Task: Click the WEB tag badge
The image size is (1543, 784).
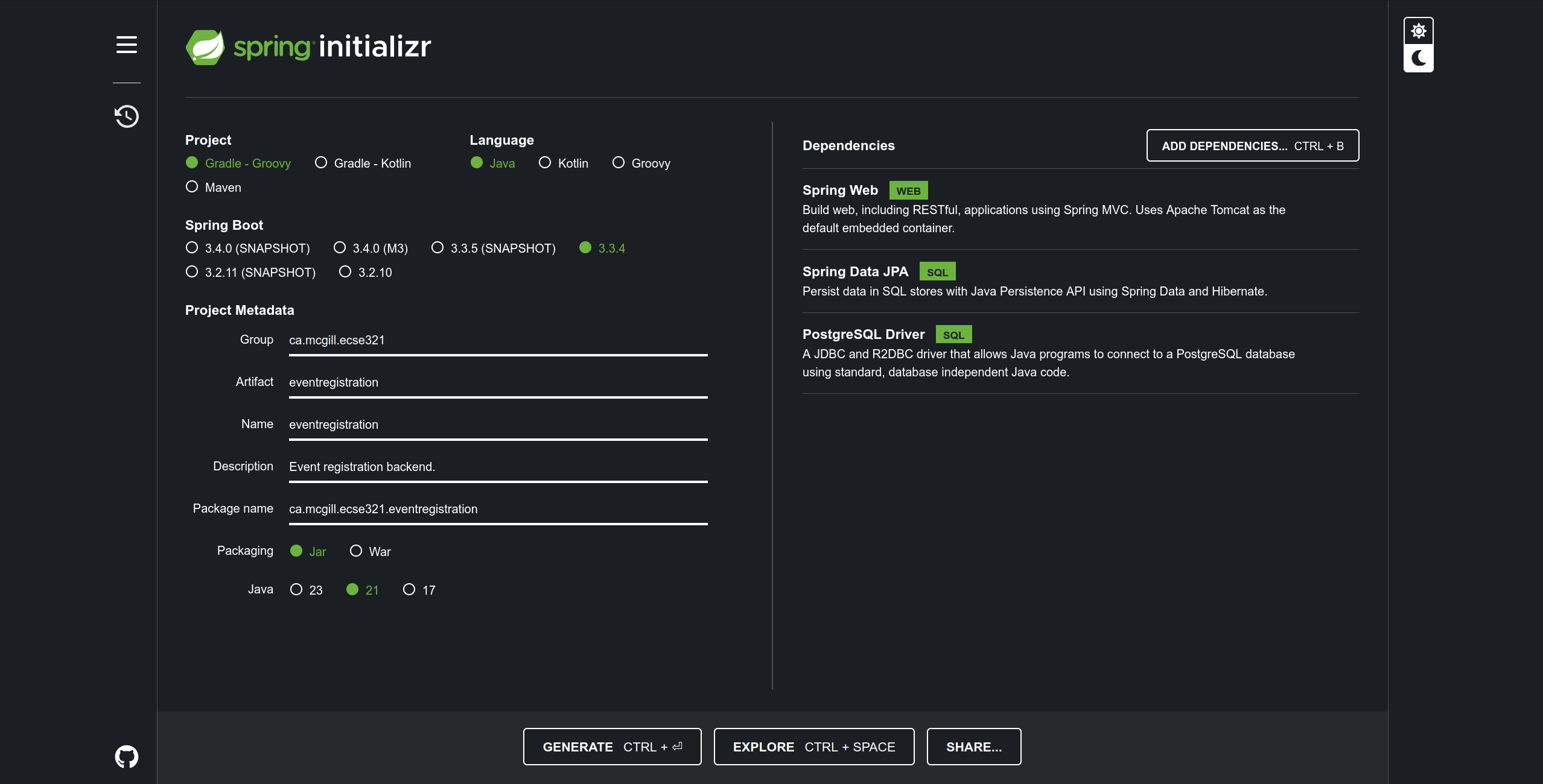Action: 908,191
